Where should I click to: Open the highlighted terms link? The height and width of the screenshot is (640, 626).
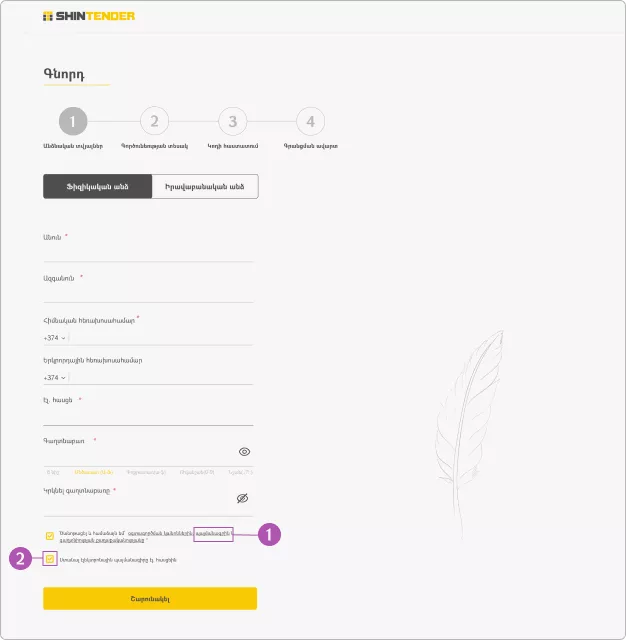click(213, 533)
